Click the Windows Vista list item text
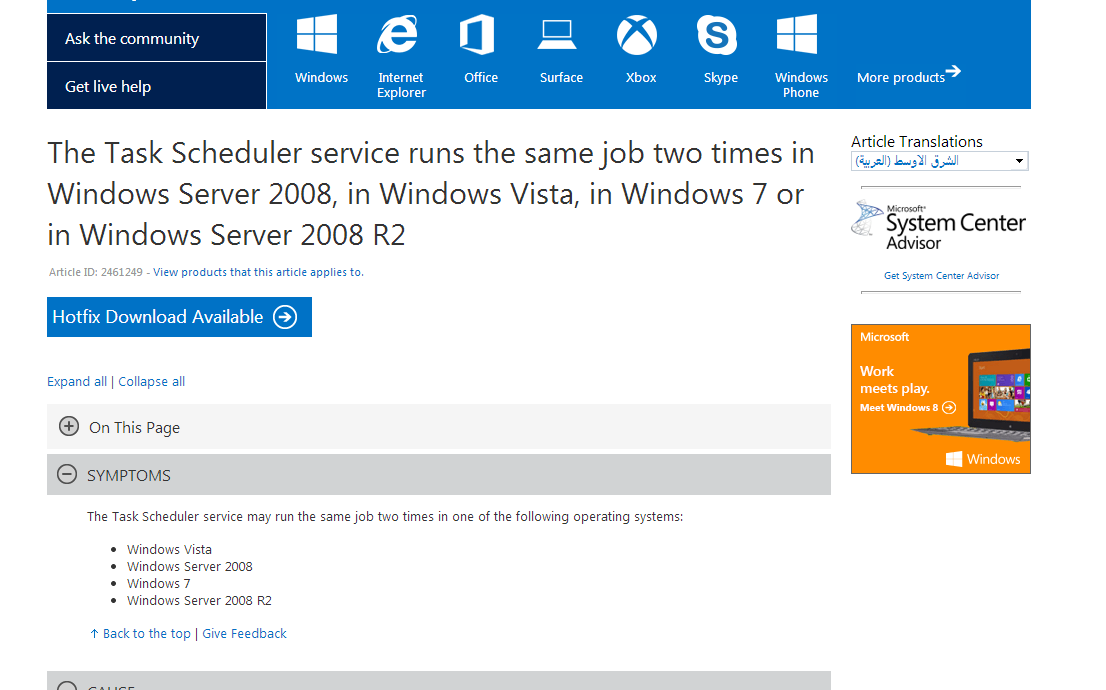The height and width of the screenshot is (690, 1106). pyautogui.click(x=169, y=550)
